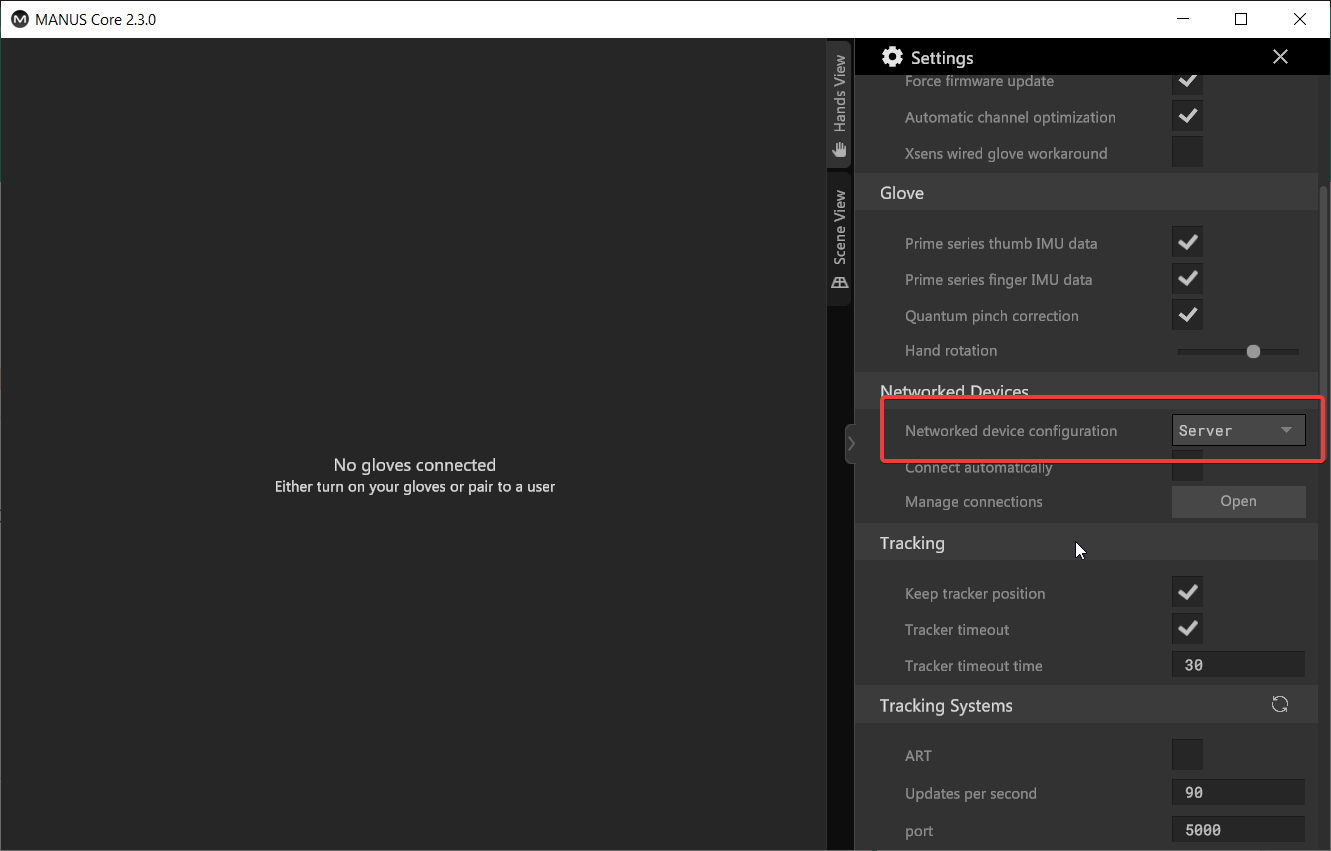1331x851 pixels.
Task: Click the Settings gear icon
Action: pyautogui.click(x=892, y=57)
